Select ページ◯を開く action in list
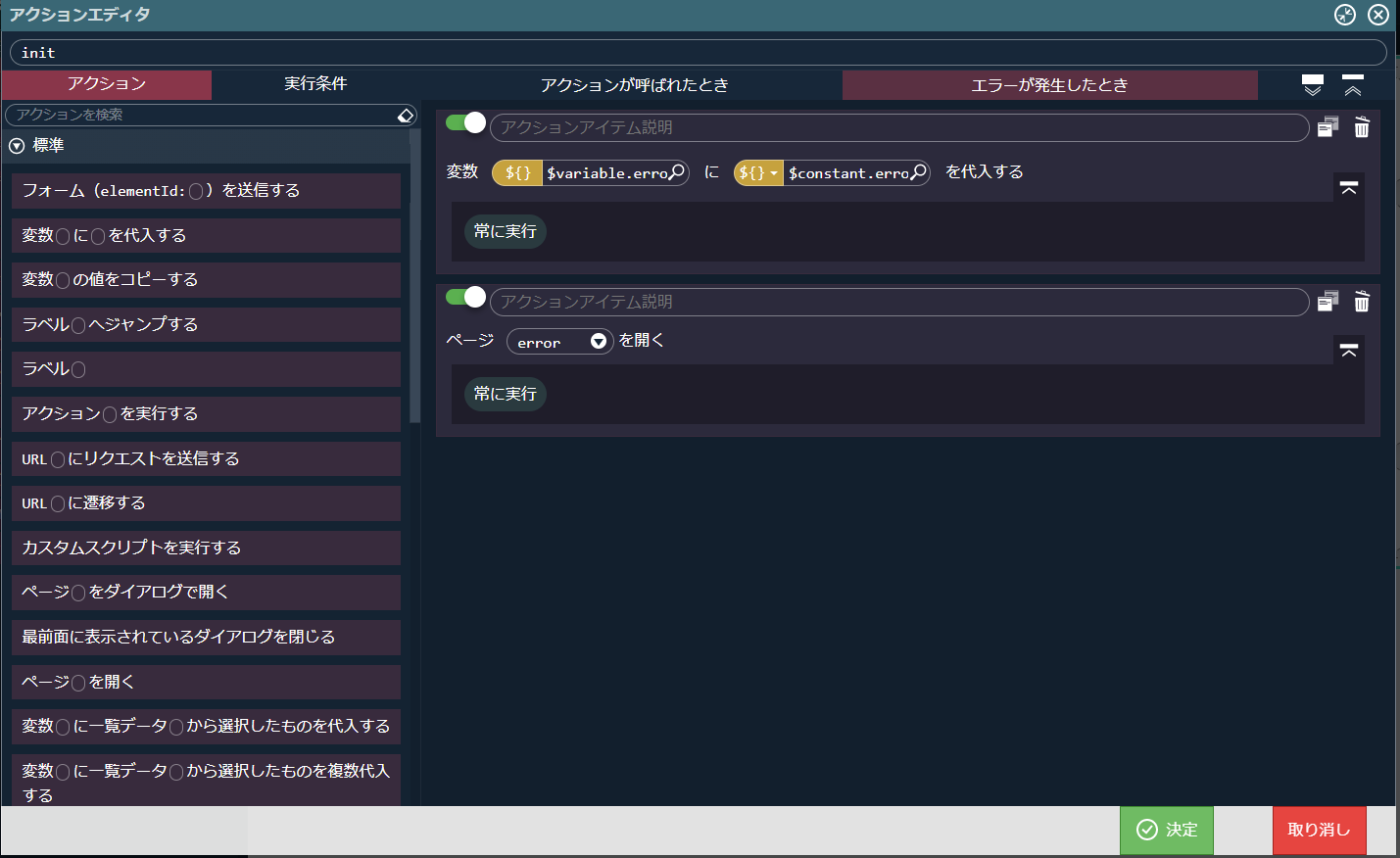Screen dimensions: 1400x858 tap(206, 682)
